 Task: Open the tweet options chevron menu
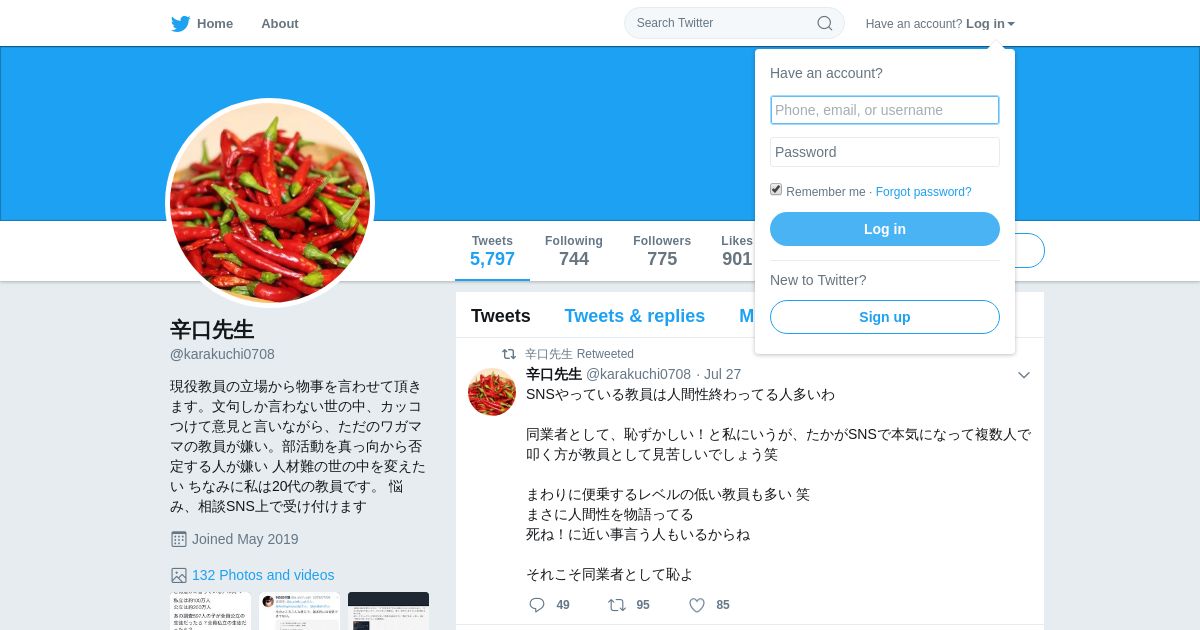pos(1024,375)
